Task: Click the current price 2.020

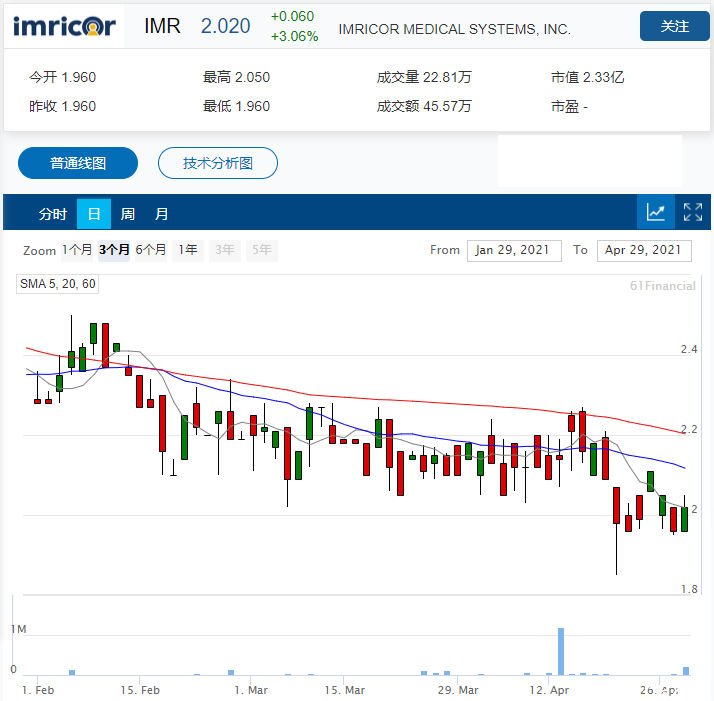Action: click(x=225, y=26)
